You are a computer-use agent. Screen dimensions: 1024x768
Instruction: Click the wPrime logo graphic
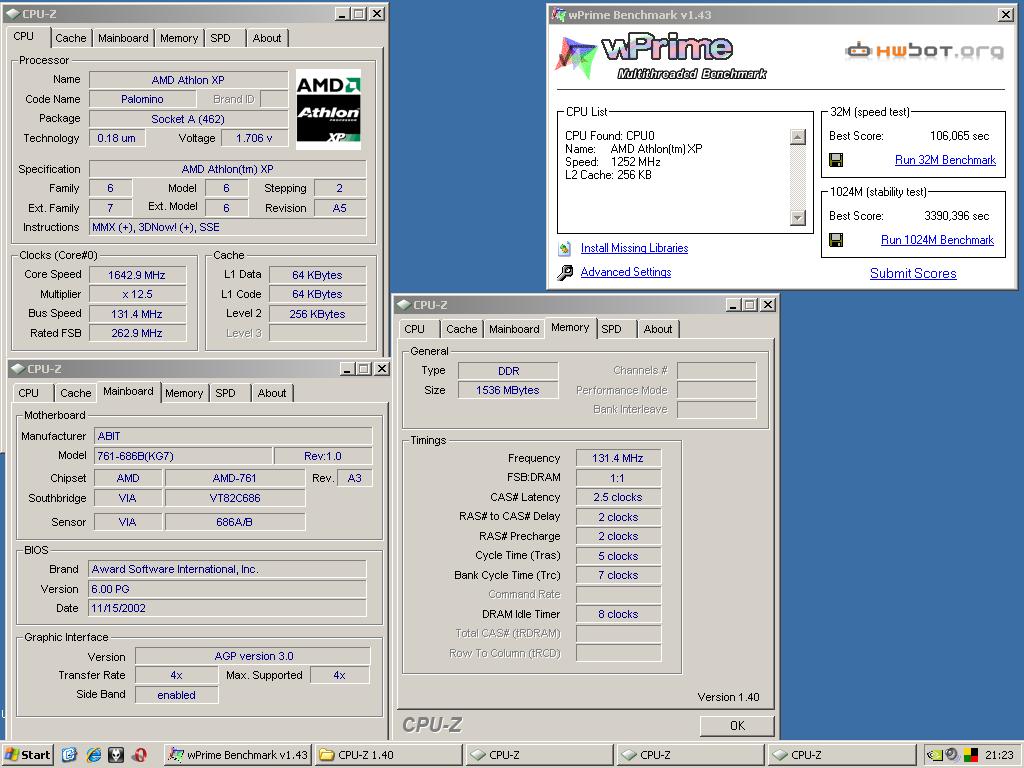pyautogui.click(x=660, y=57)
